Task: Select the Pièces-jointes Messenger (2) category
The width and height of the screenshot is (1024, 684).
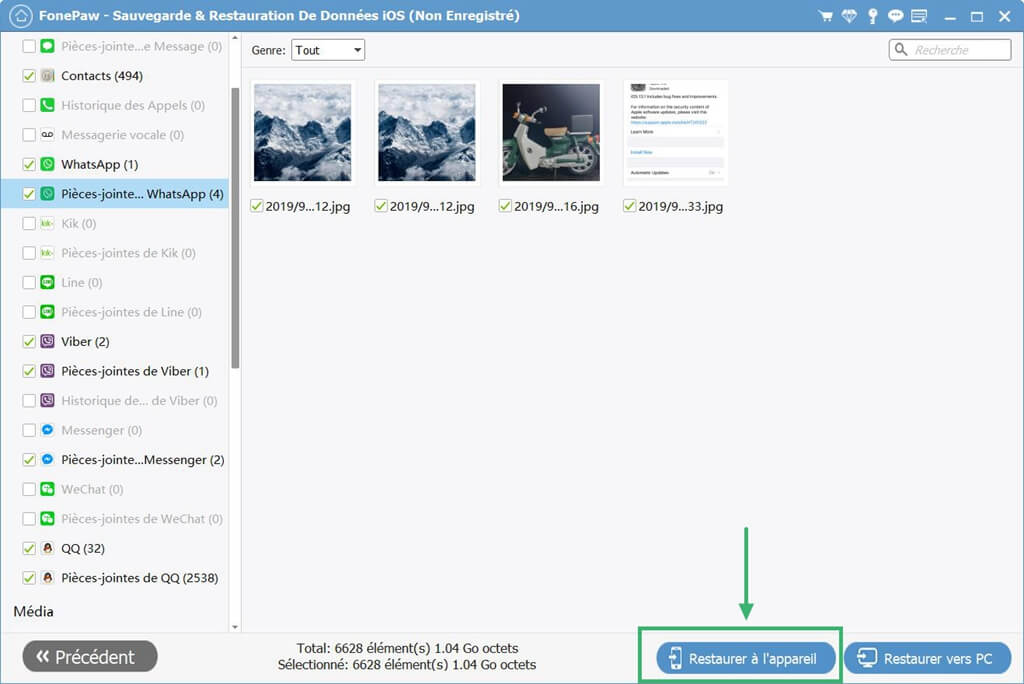Action: (143, 459)
